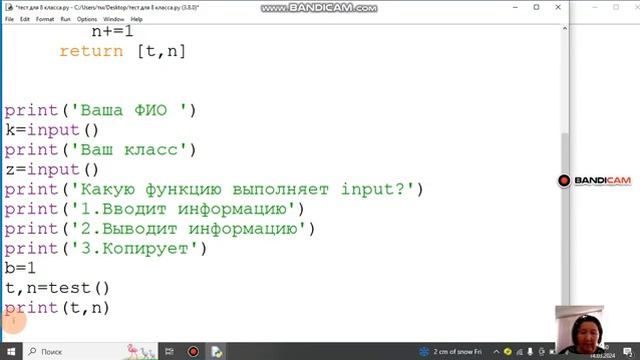Click the line print('Ваша ФИО ')
The image size is (640, 360).
coord(100,111)
